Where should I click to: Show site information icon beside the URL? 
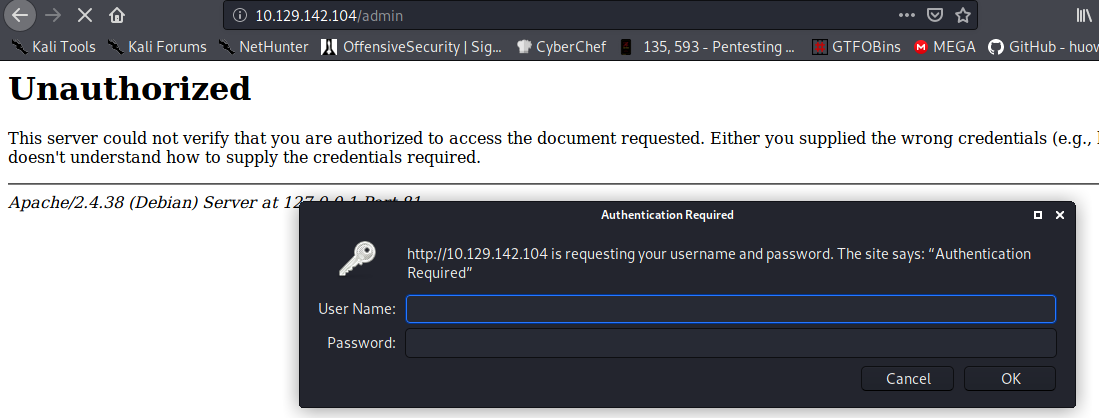point(238,15)
